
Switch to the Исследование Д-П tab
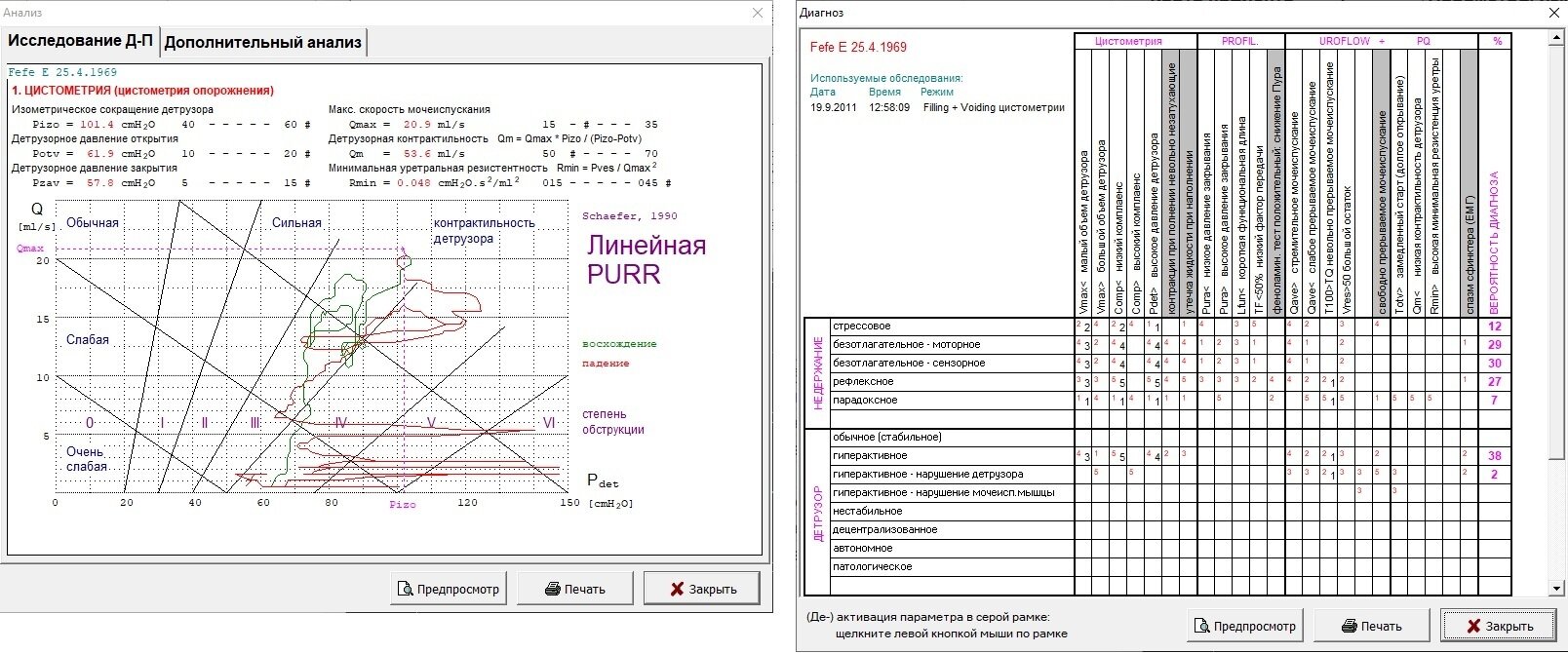tap(81, 41)
